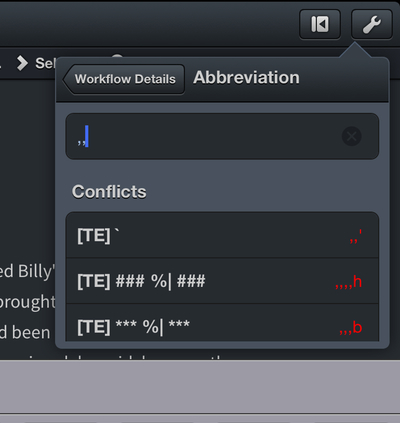Open the Sel breadcrumb item
The image size is (400, 423).
[x=45, y=63]
